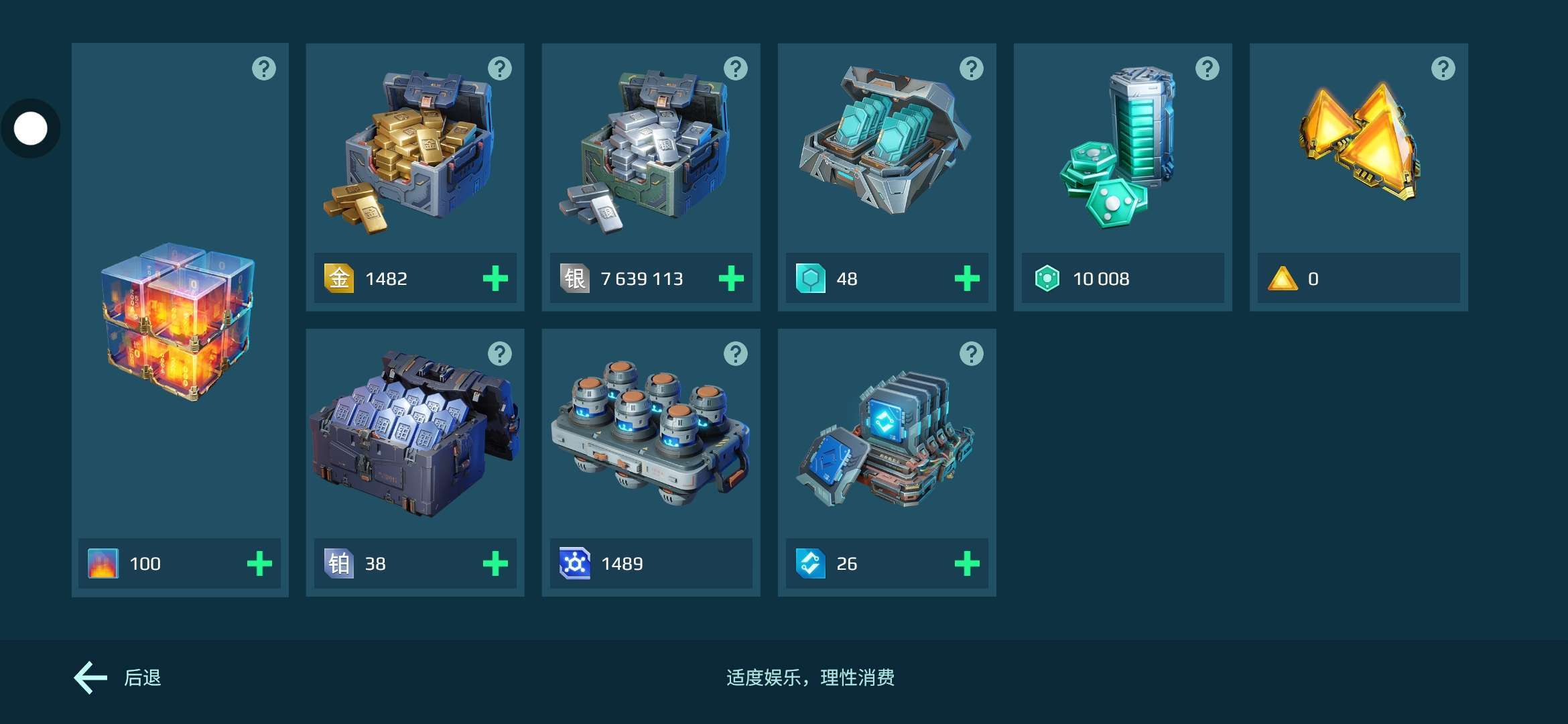Add platinum using the plus icon
Viewport: 1568px width, 724px height.
click(x=495, y=564)
